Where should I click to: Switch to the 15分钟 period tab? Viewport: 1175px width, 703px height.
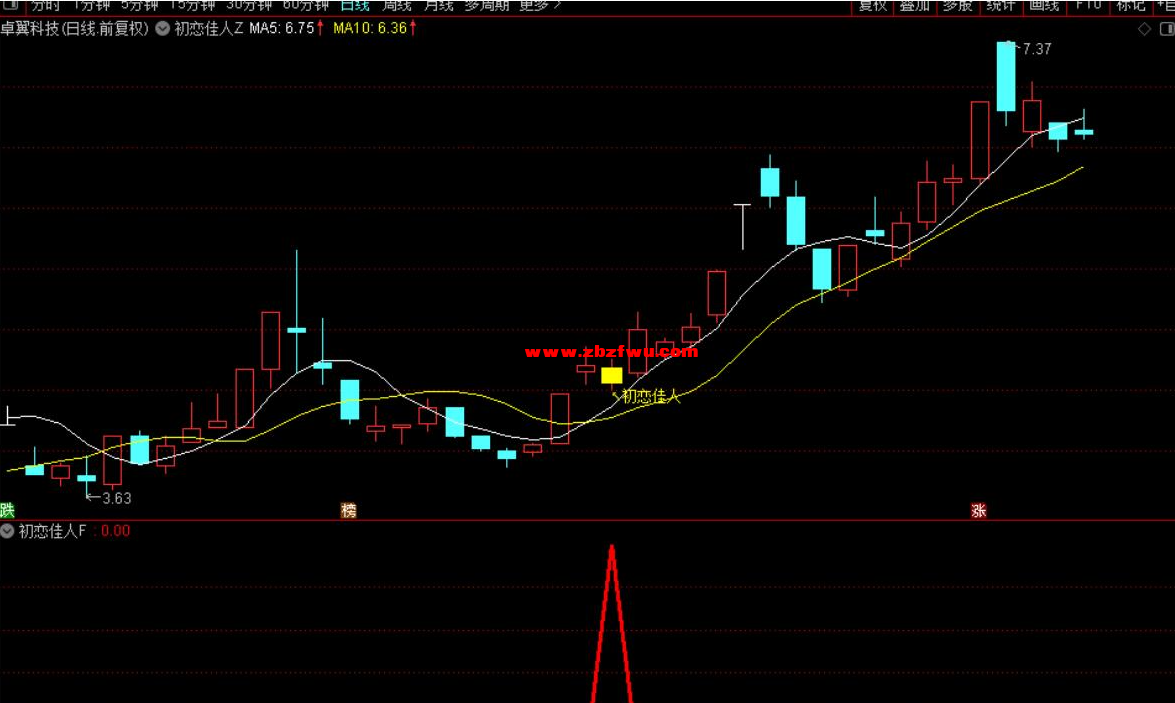point(192,5)
